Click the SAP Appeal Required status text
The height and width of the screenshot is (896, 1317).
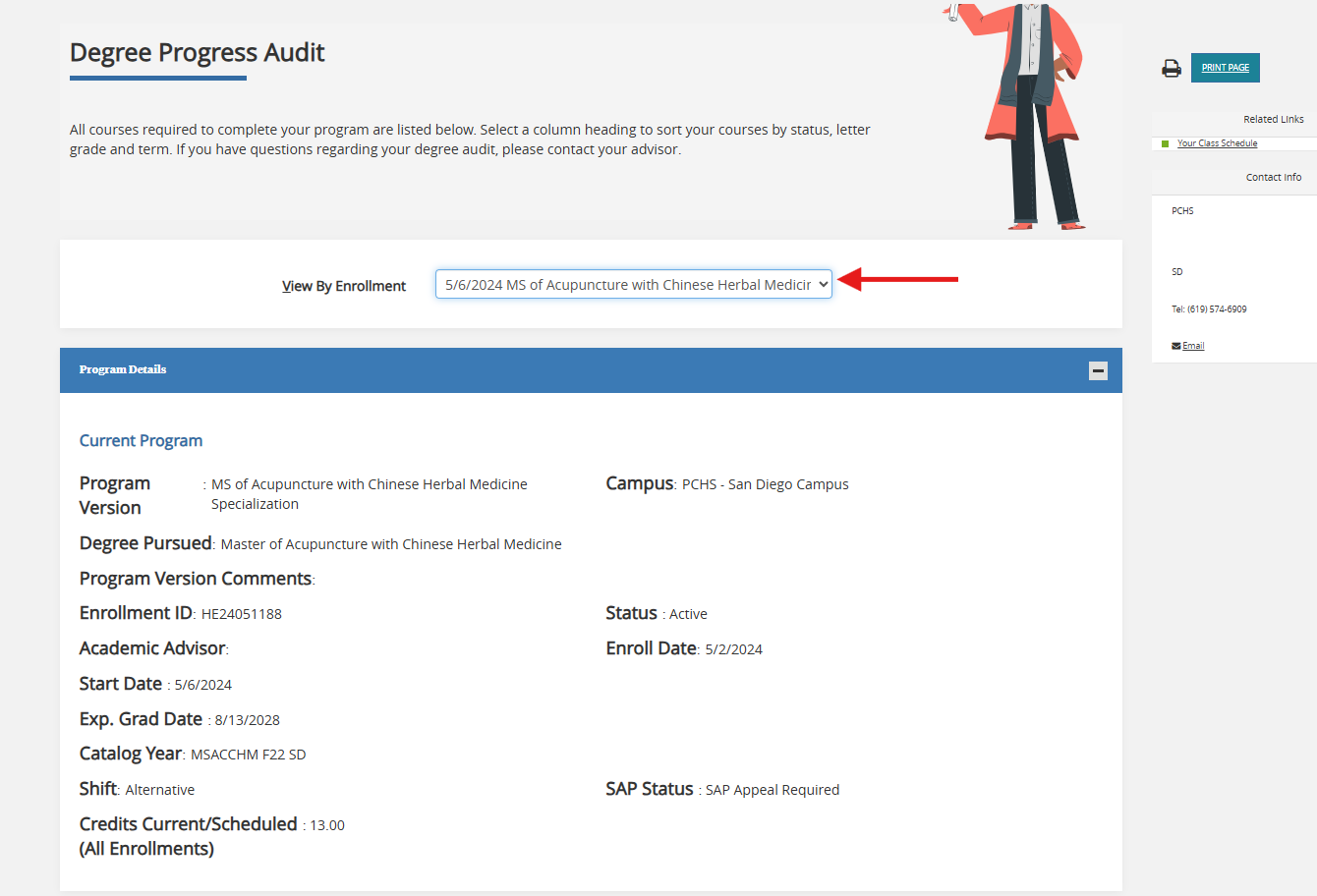(772, 790)
